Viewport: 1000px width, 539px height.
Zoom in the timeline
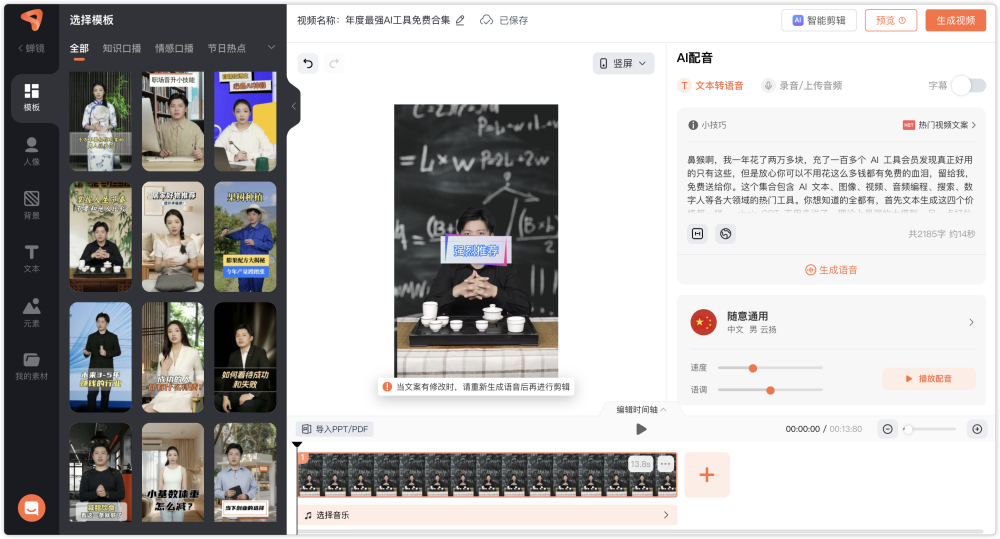coord(977,429)
